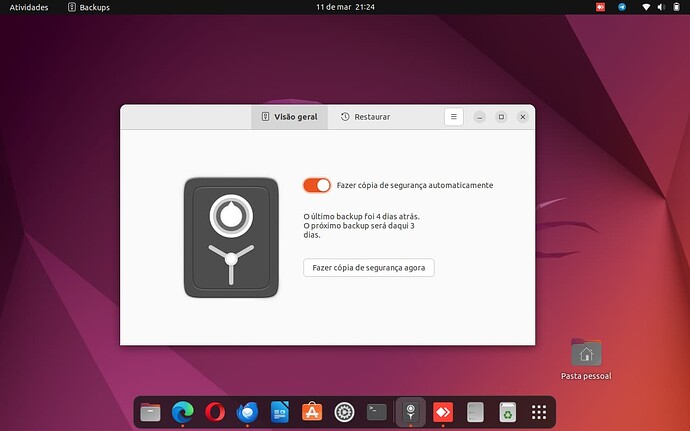Click the Telegram tray icon in top bar

[622, 7]
